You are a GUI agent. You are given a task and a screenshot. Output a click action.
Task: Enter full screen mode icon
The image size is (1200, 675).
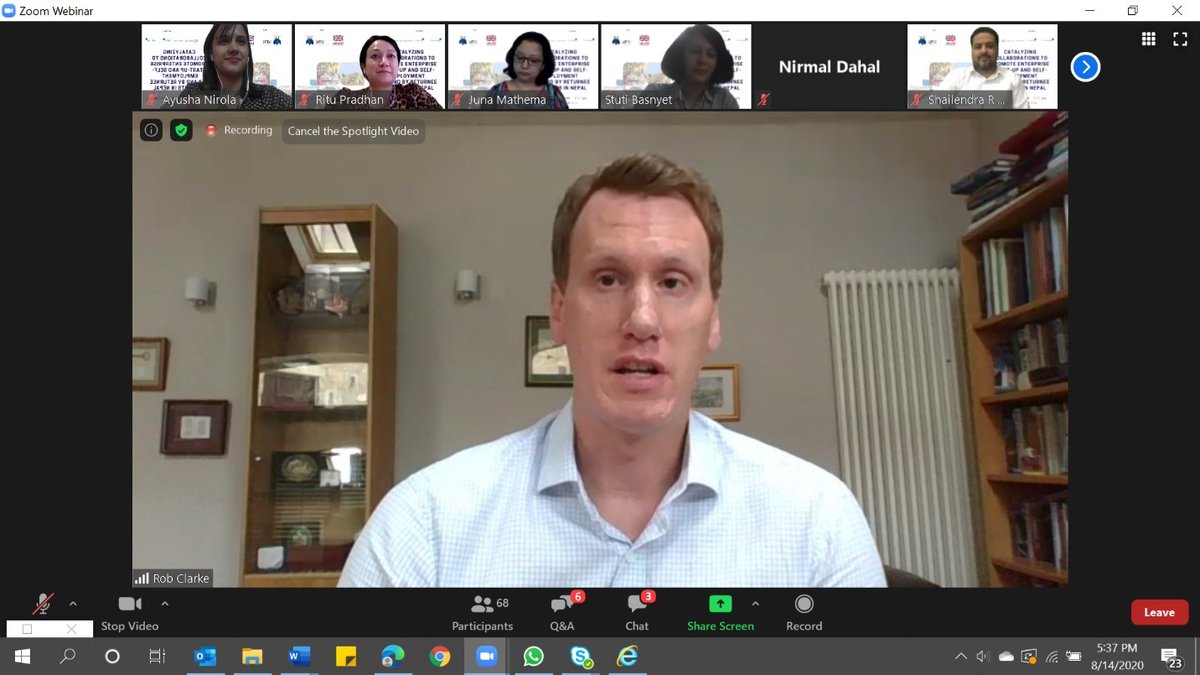(x=1181, y=39)
